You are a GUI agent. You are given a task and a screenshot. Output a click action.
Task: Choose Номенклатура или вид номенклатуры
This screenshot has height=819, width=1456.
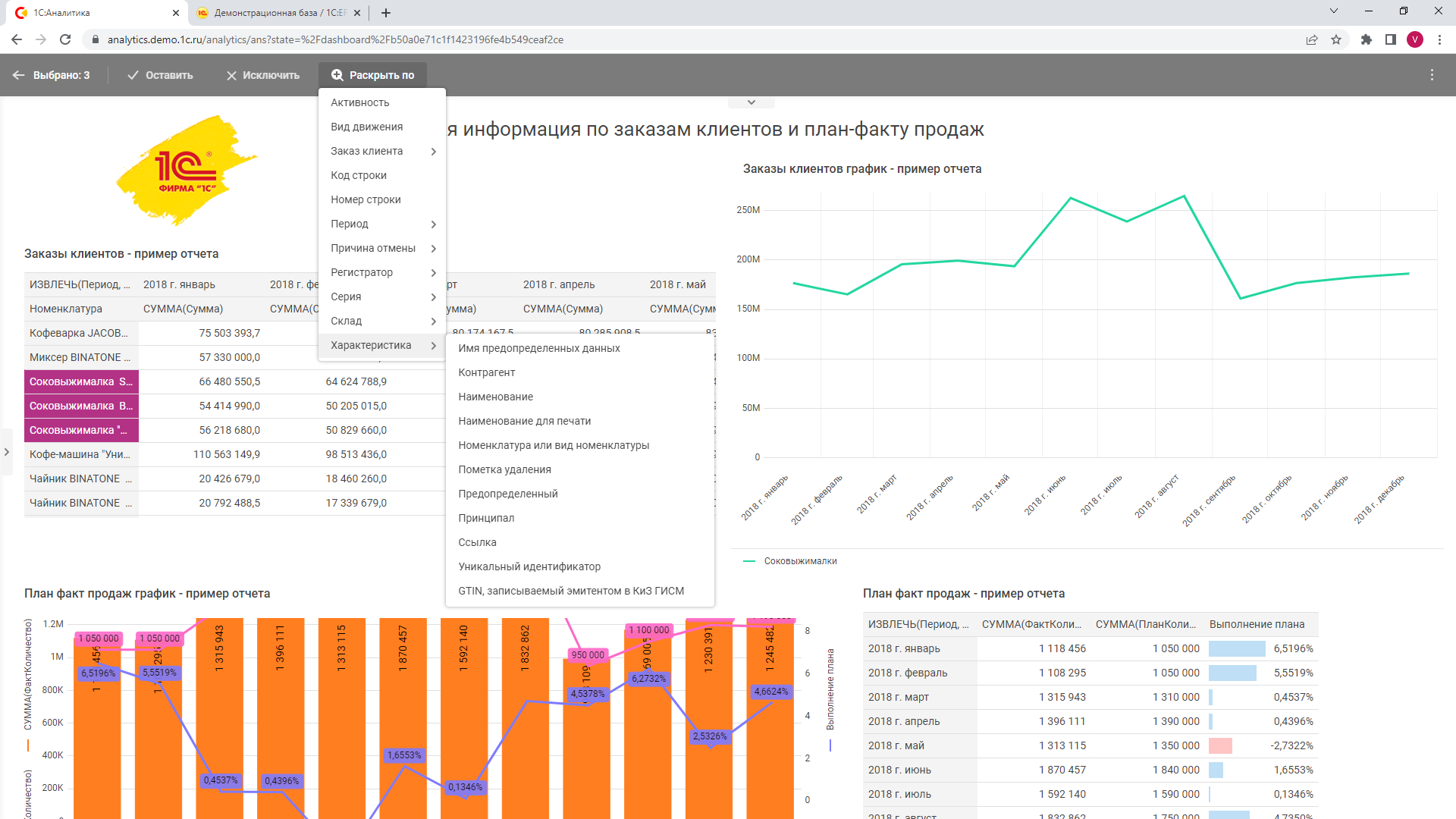(x=580, y=445)
